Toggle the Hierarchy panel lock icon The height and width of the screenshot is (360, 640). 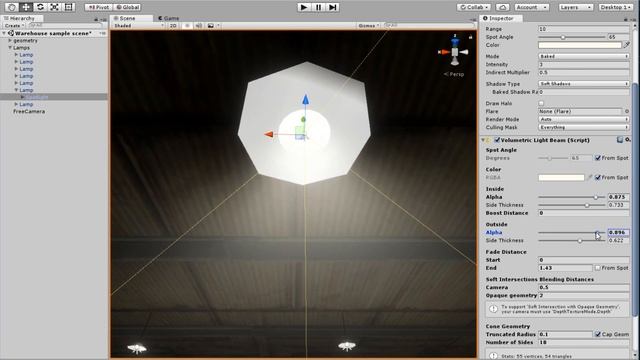coord(96,19)
